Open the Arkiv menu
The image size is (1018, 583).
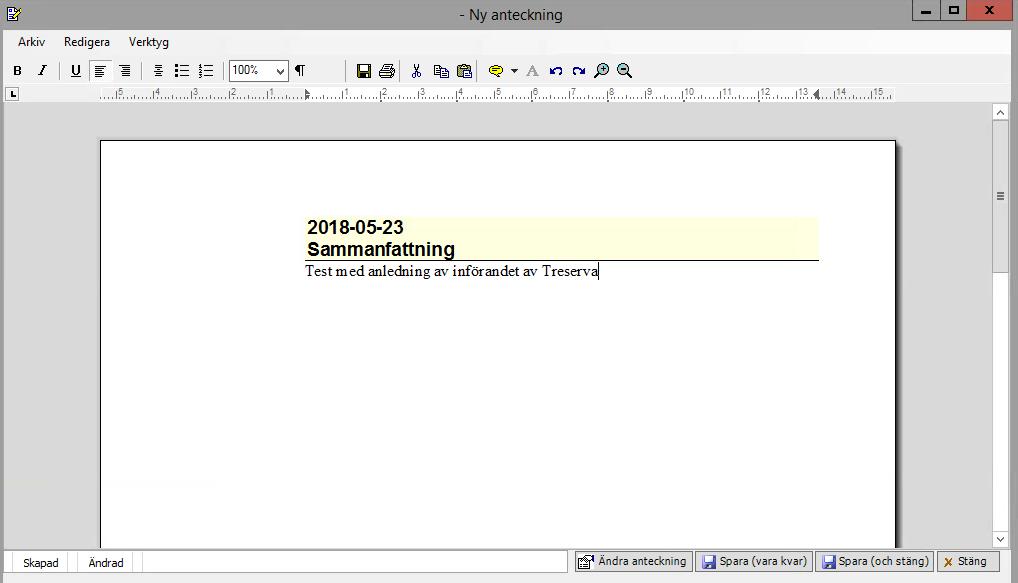click(x=31, y=42)
